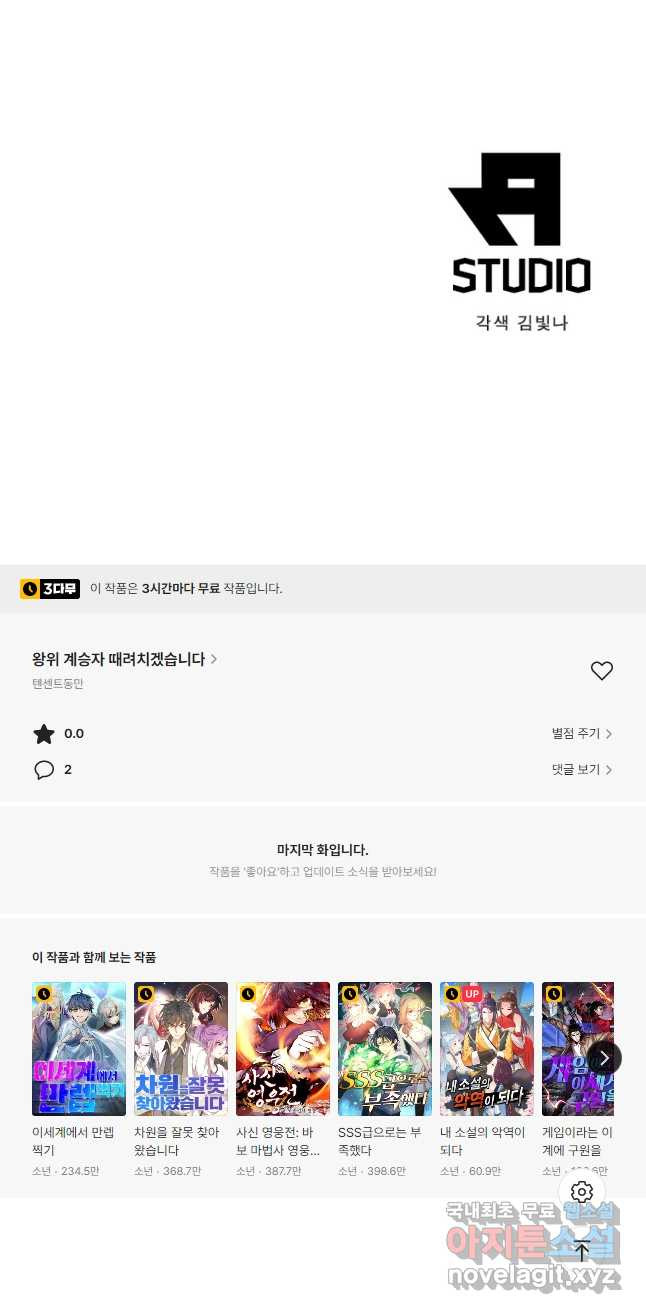Viewport: 646px width, 1314px height.
Task: Open 사신 영웅전 cover thumbnail
Action: pyautogui.click(x=283, y=1049)
